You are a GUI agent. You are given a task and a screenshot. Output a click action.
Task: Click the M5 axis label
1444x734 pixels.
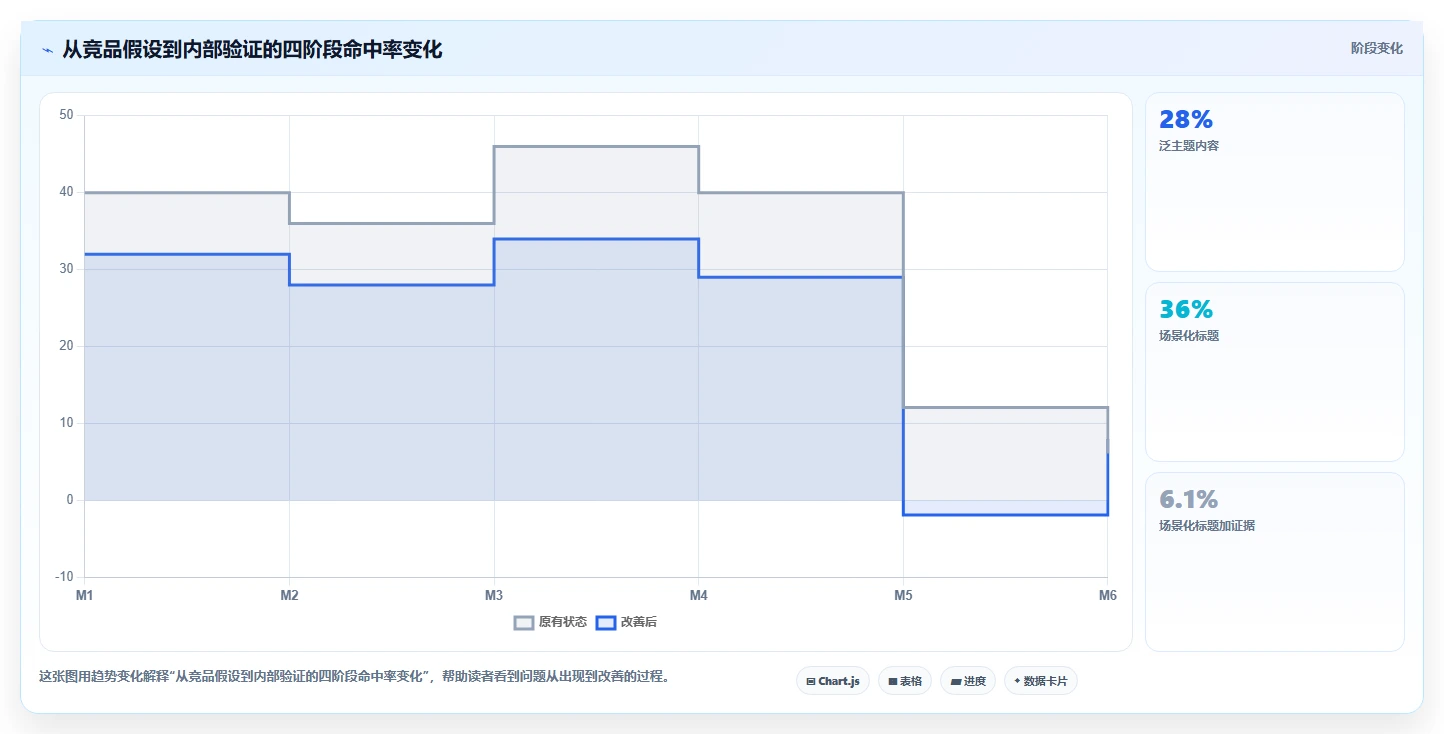pyautogui.click(x=903, y=595)
